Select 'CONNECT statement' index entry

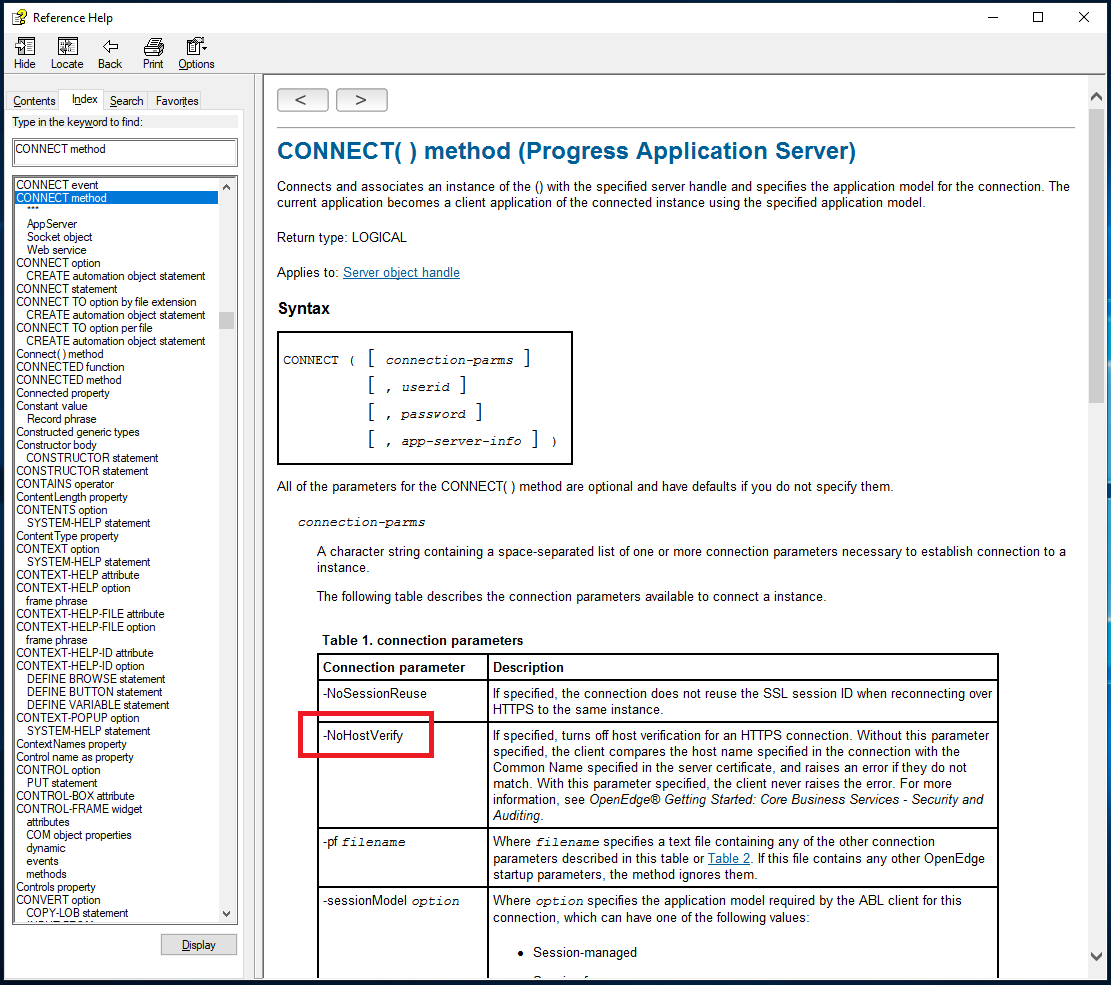coord(67,289)
